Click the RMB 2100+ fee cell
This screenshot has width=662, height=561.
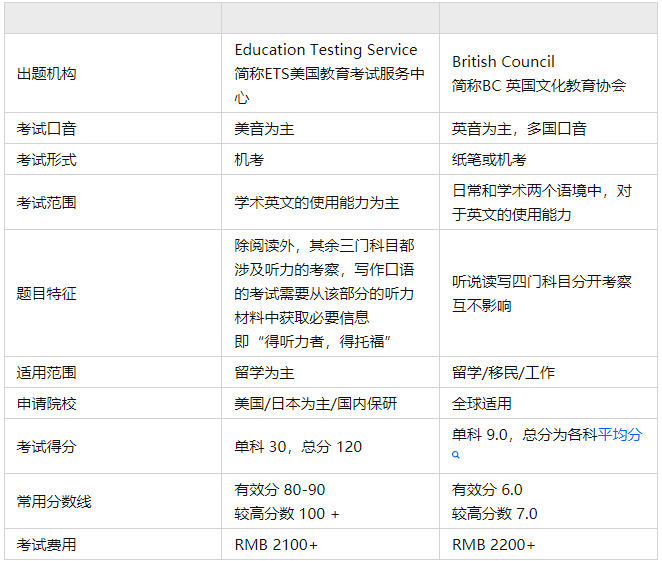point(330,545)
